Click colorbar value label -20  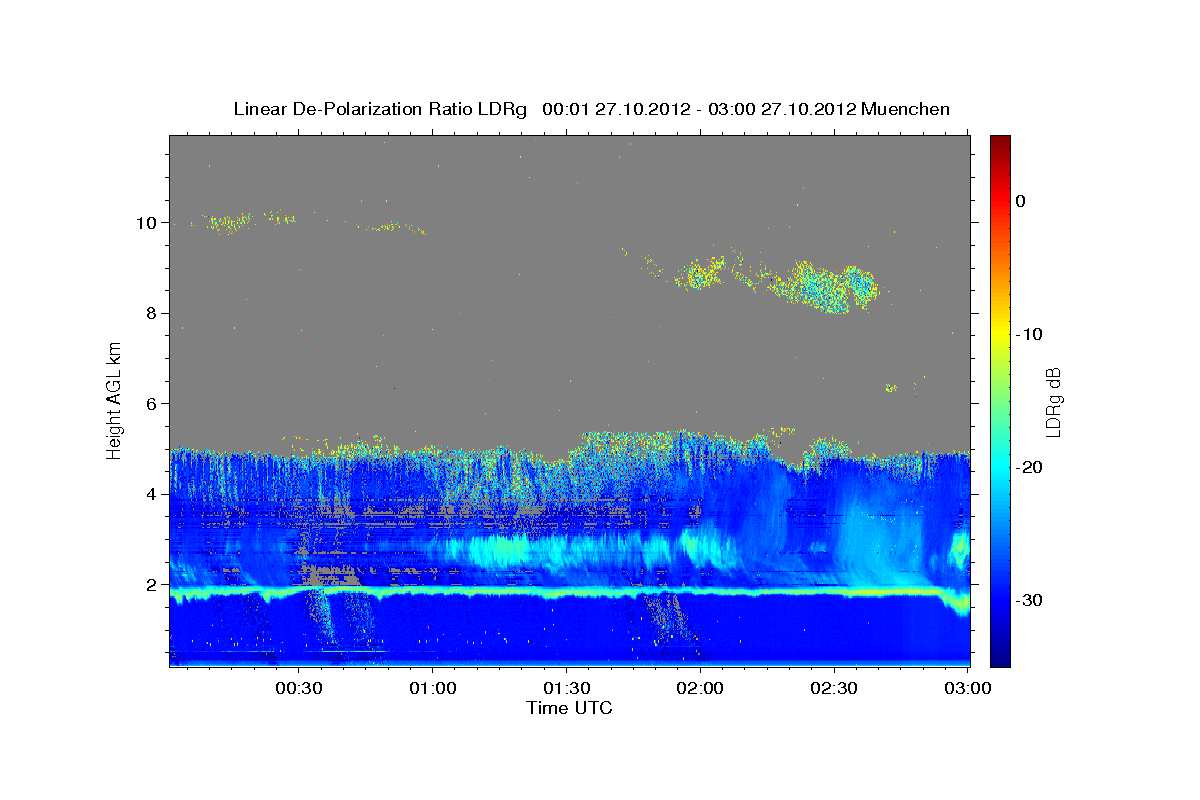click(x=1030, y=467)
